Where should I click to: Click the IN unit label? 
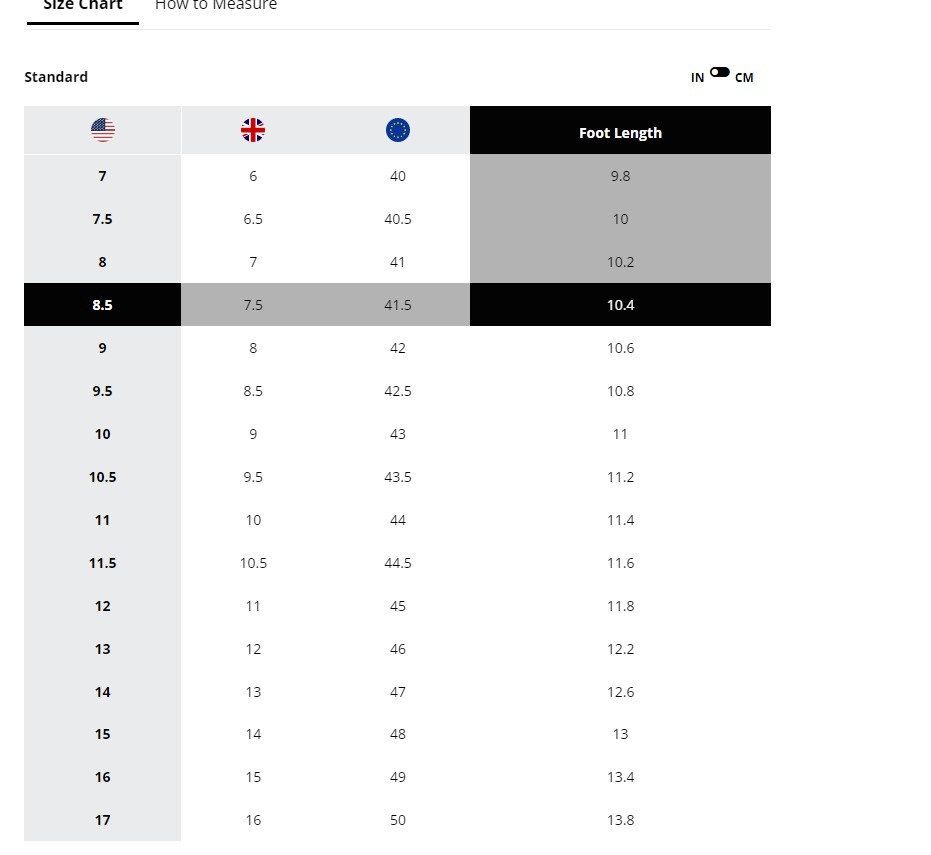[x=697, y=78]
